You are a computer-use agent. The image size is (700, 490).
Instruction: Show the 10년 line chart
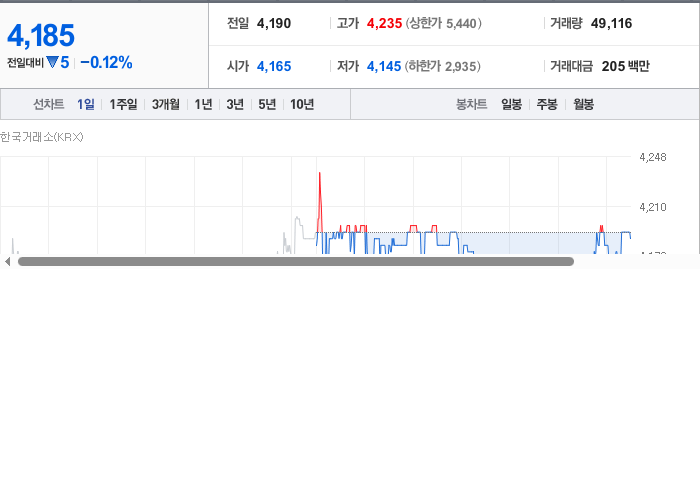[x=302, y=104]
